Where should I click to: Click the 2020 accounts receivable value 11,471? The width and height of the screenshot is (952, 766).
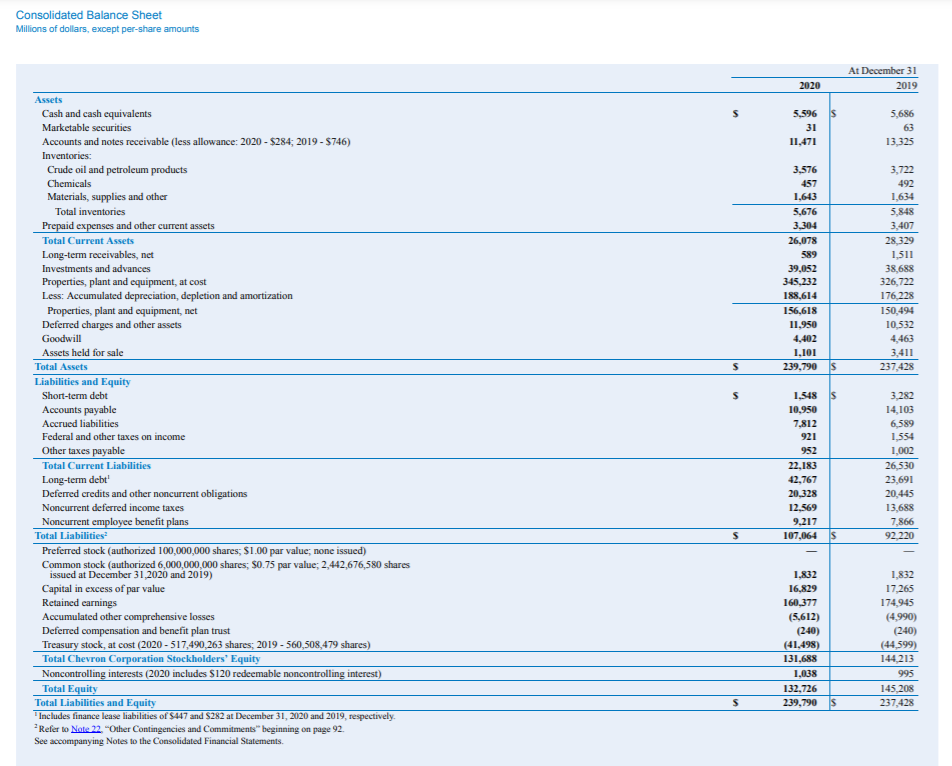tap(803, 141)
